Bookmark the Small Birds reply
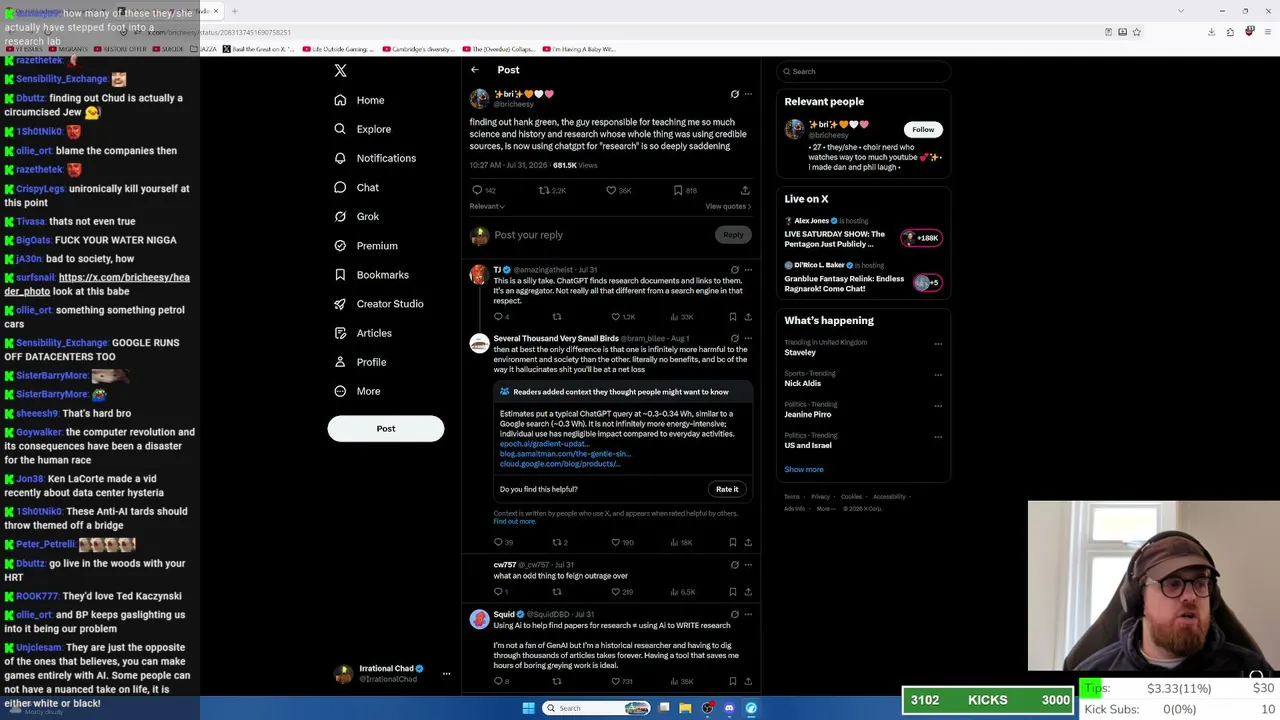1280x720 pixels. 733,543
